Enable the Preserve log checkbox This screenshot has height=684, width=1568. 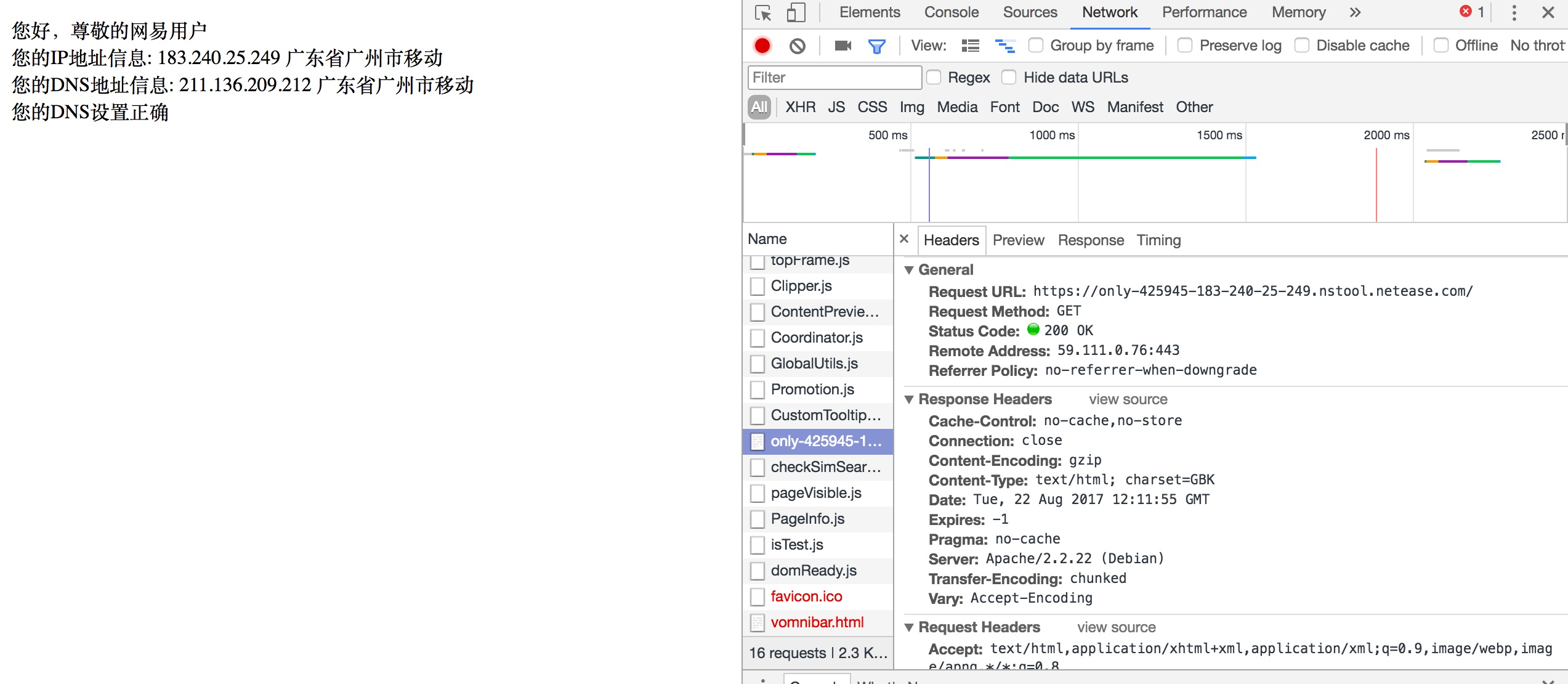click(1184, 46)
